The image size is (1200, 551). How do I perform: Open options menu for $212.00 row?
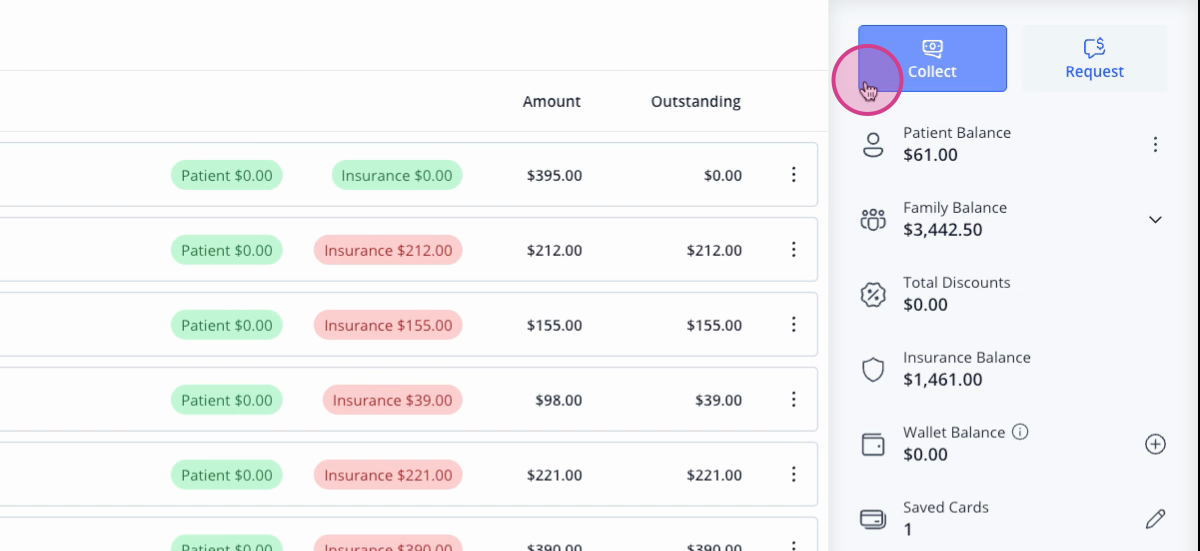[x=794, y=250]
